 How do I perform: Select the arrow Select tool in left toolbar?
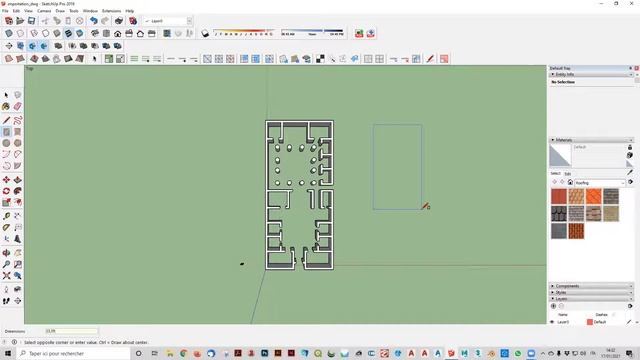point(6,95)
